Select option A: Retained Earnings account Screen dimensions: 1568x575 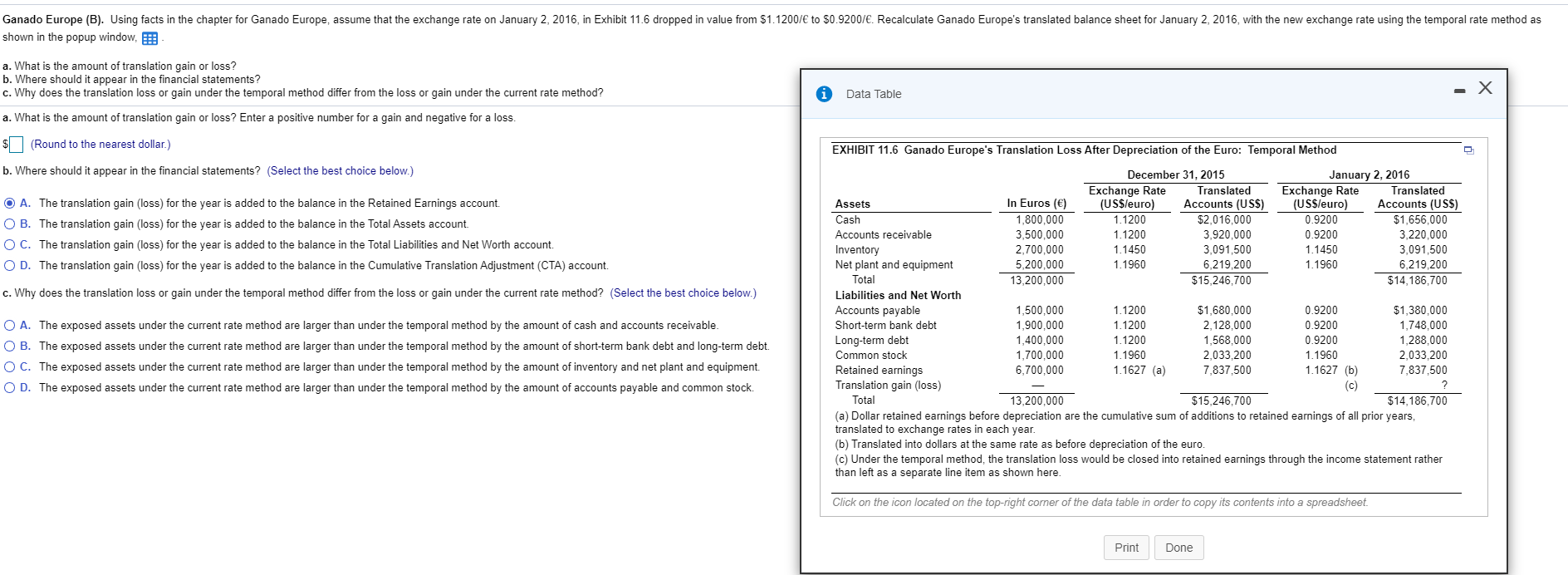pos(9,203)
